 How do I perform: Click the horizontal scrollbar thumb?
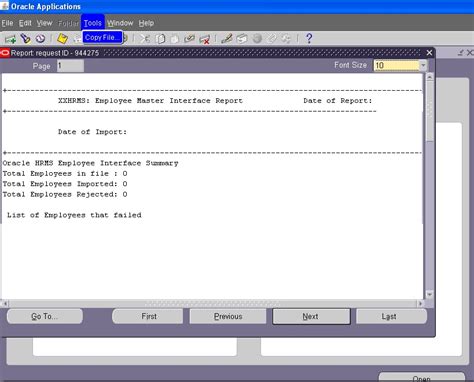212,303
